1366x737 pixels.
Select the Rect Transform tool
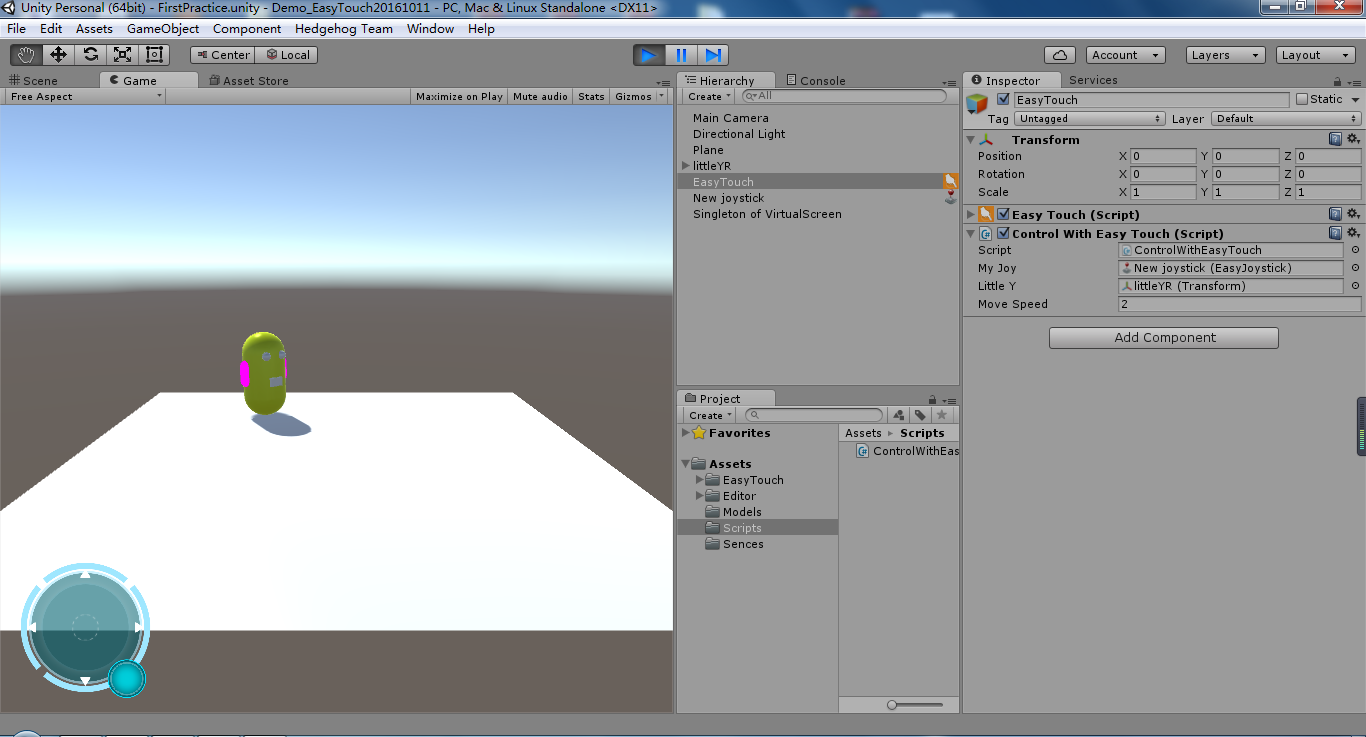(x=152, y=54)
